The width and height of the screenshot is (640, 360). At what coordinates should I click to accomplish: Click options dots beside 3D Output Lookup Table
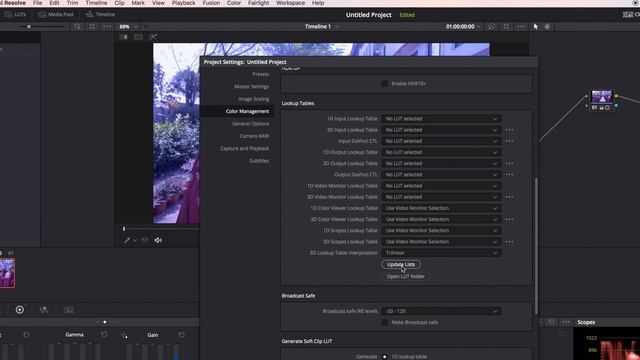coord(509,163)
